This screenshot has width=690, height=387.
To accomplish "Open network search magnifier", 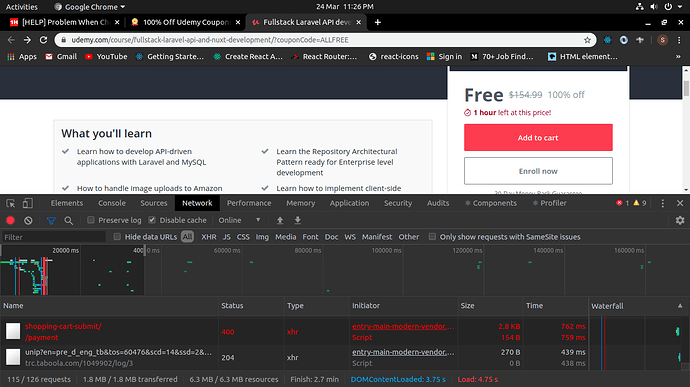I will pyautogui.click(x=69, y=220).
